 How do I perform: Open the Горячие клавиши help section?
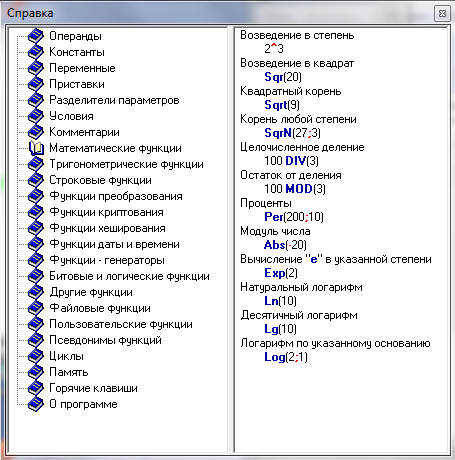(x=93, y=388)
